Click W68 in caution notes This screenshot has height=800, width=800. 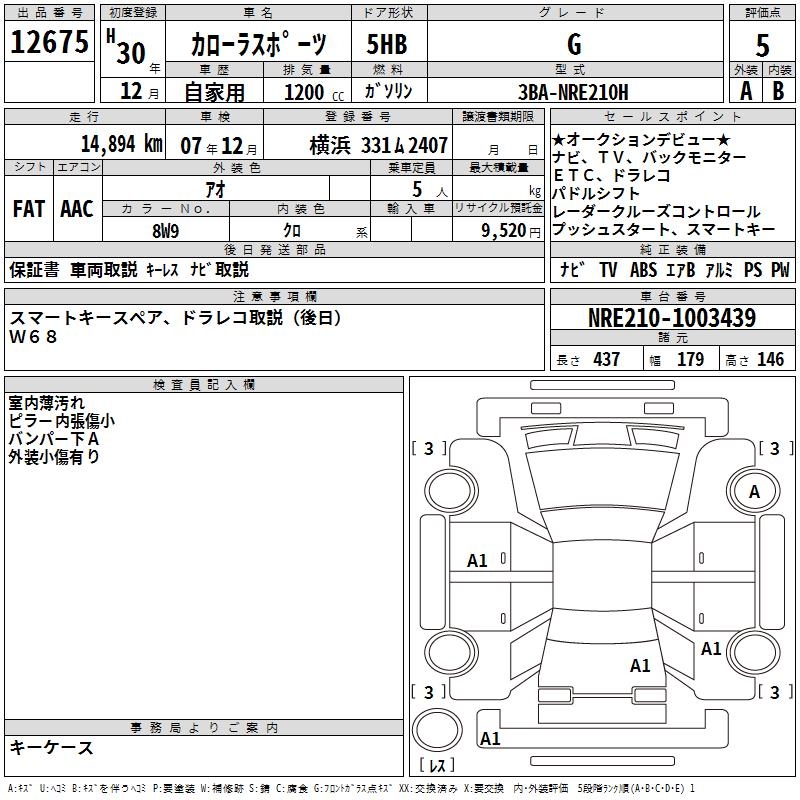point(33,337)
